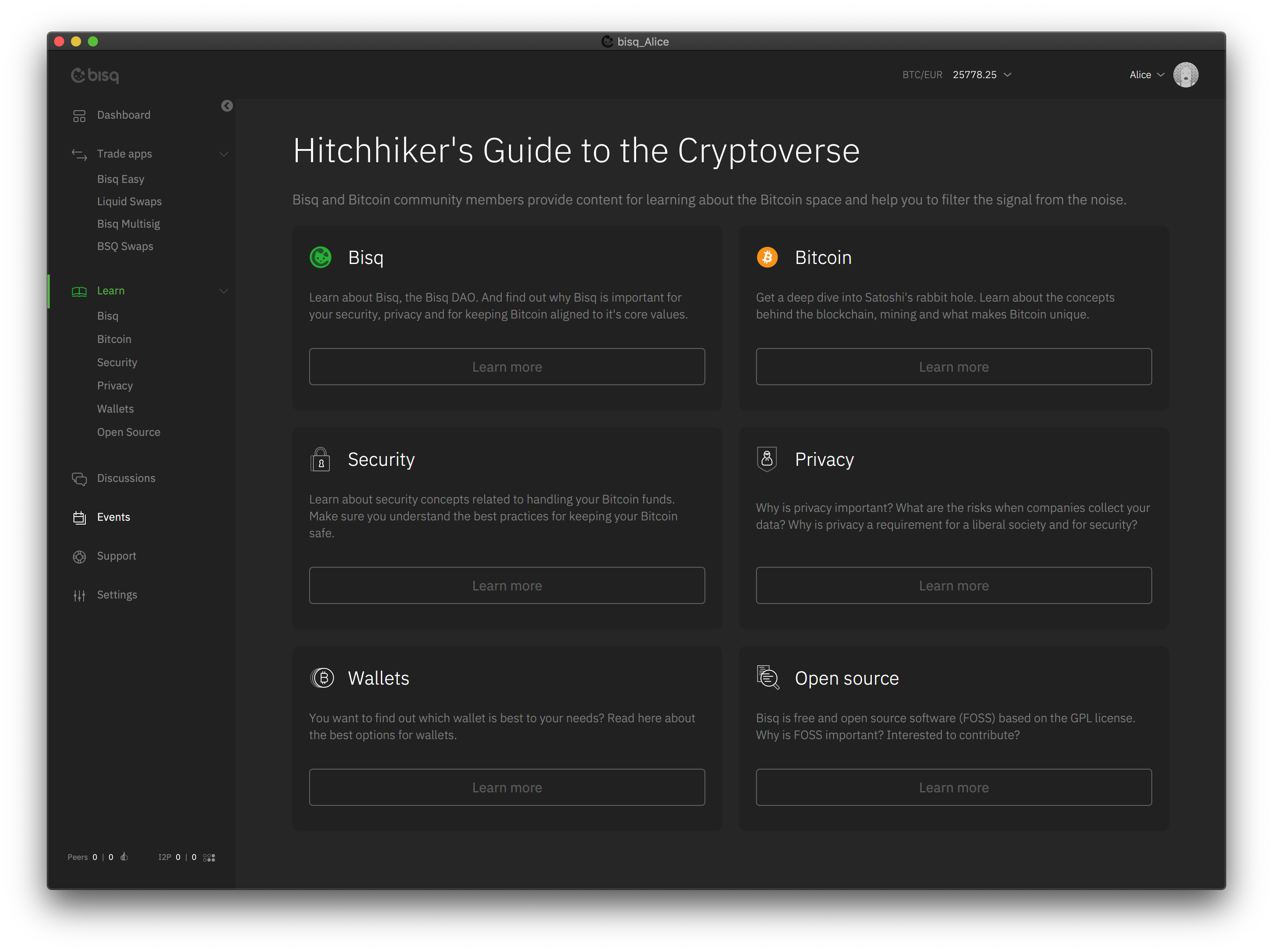Select Wallets under Learn in sidebar
This screenshot has height=952, width=1273.
(x=116, y=409)
